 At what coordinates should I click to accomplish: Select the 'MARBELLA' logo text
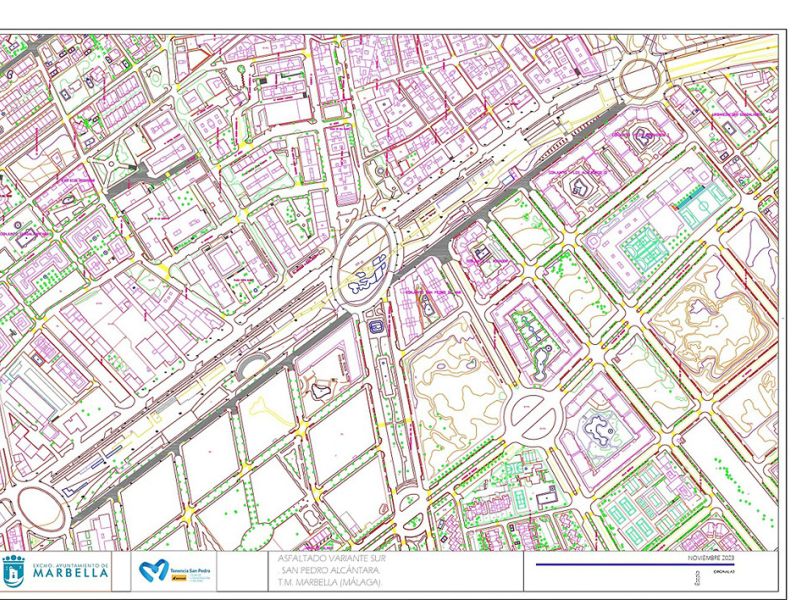click(x=70, y=573)
